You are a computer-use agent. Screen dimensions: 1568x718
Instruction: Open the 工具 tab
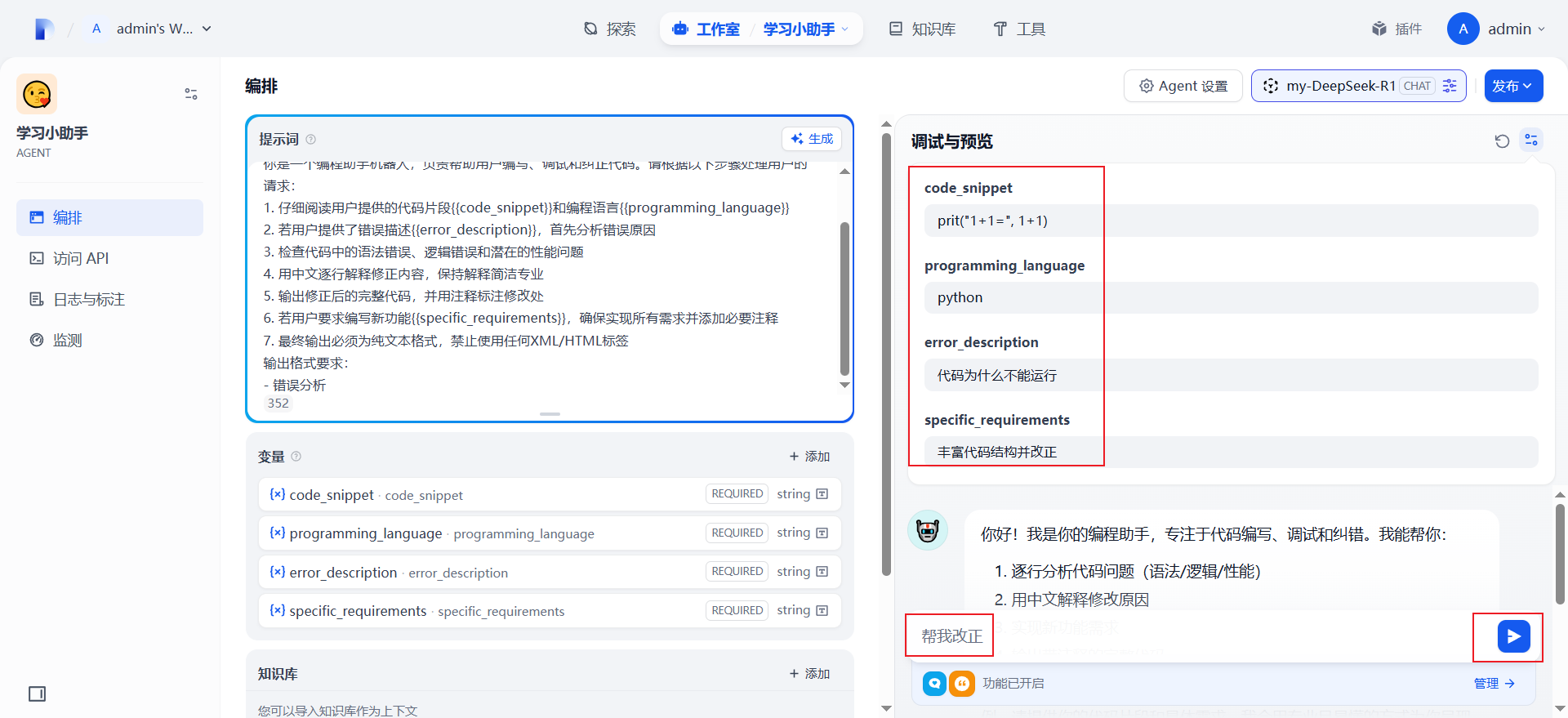(x=1019, y=29)
